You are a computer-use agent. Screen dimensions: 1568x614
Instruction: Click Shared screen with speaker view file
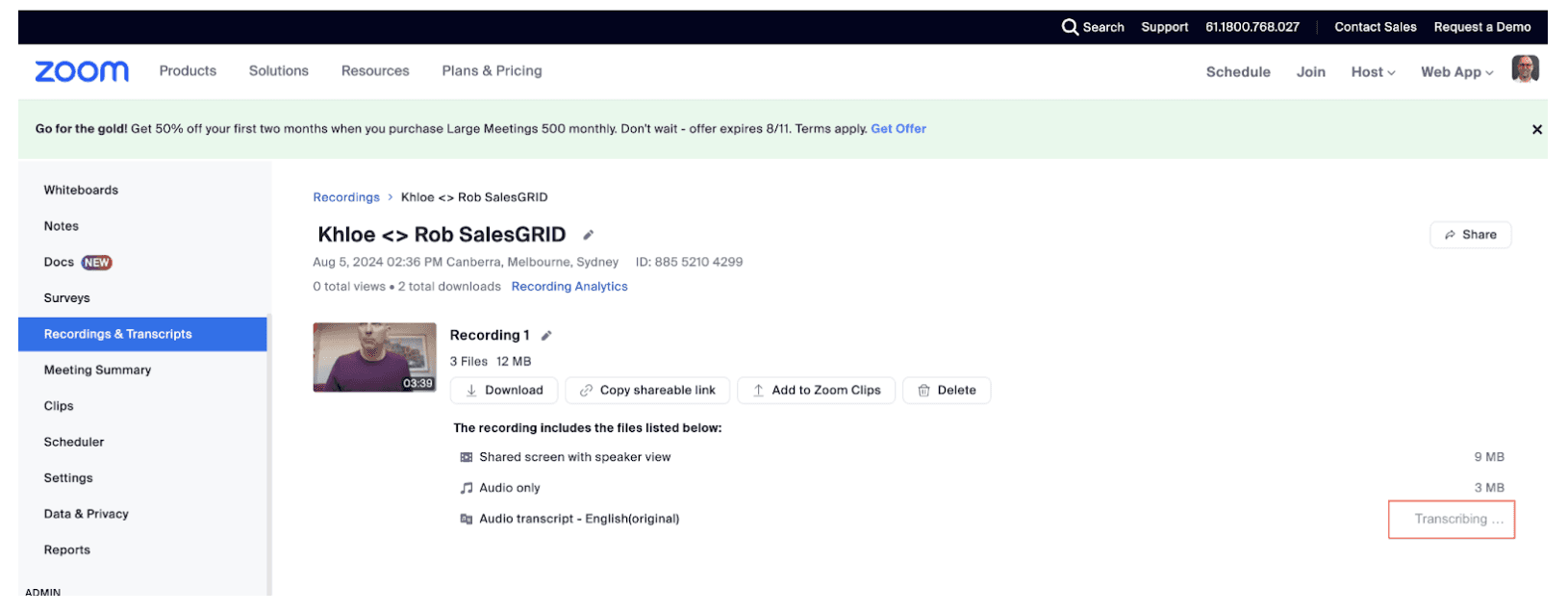click(575, 457)
